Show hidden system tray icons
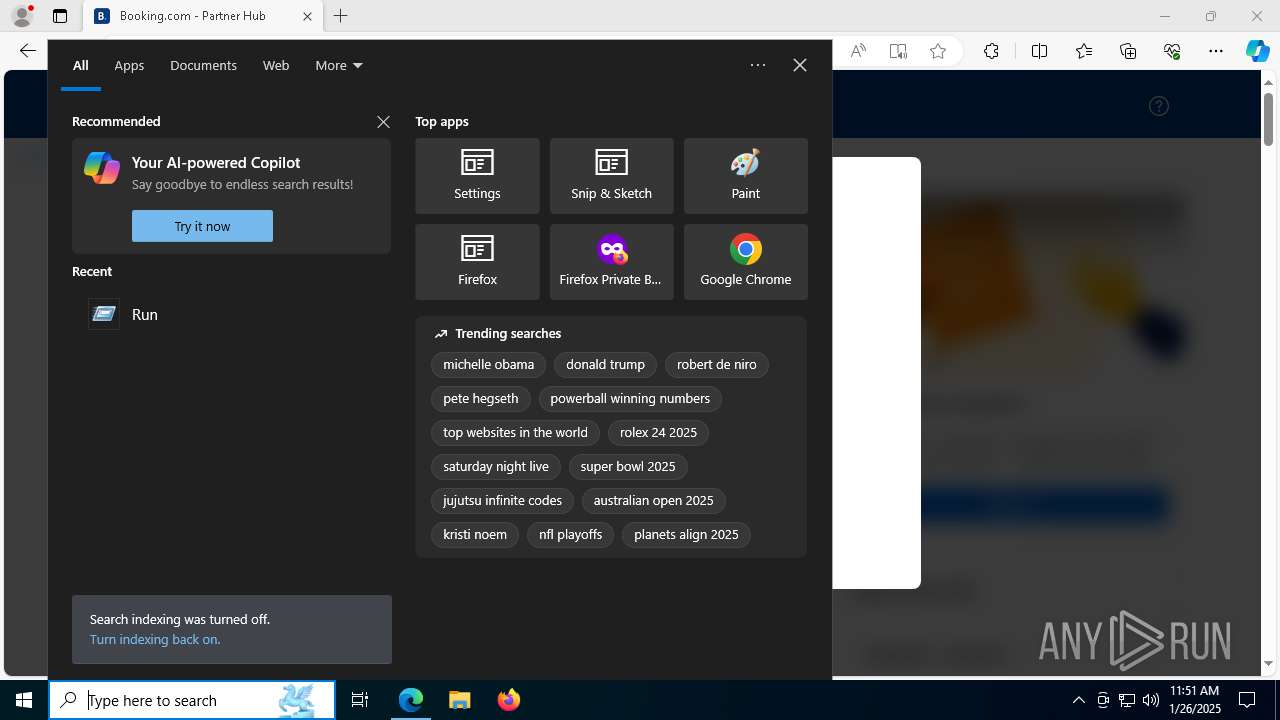The image size is (1280, 720). (1078, 700)
